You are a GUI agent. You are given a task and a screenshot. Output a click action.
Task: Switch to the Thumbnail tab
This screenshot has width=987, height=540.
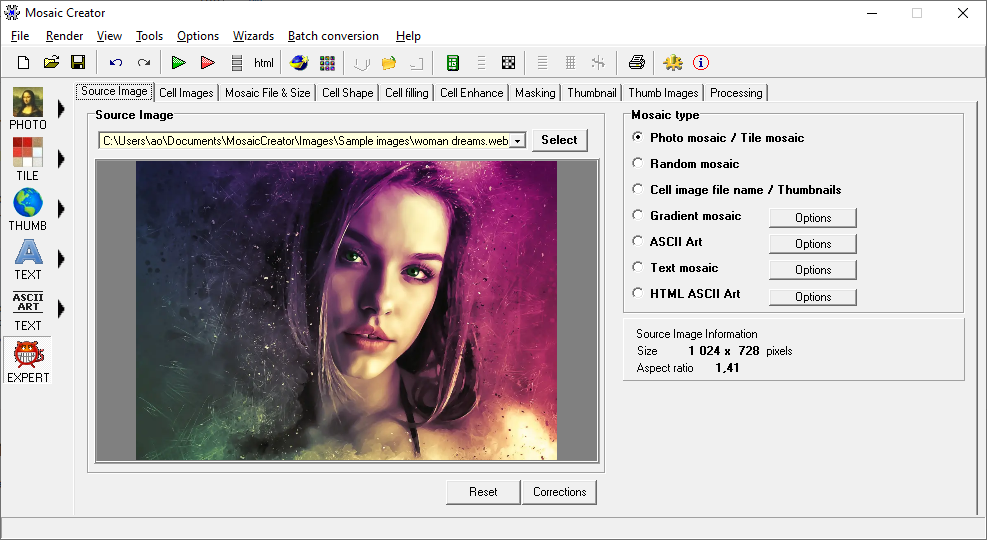(592, 93)
